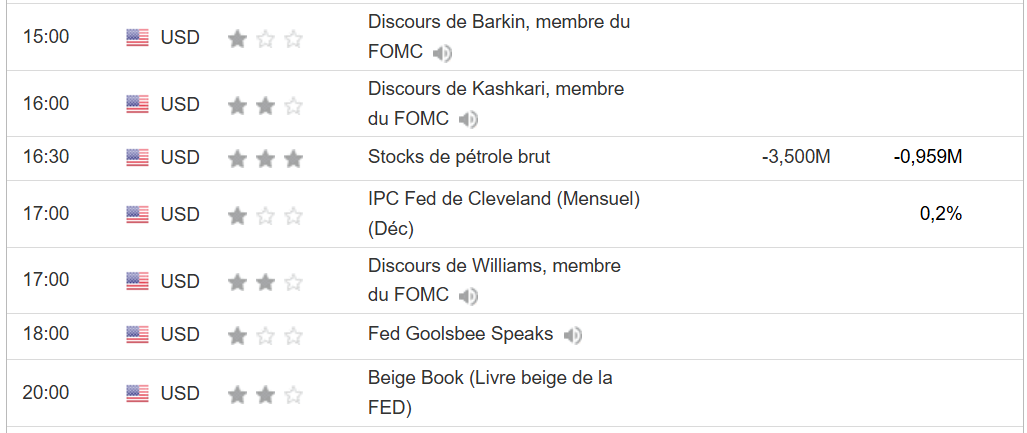The height and width of the screenshot is (433, 1027).
Task: Click US flag in 15:00 row
Action: click(x=137, y=38)
